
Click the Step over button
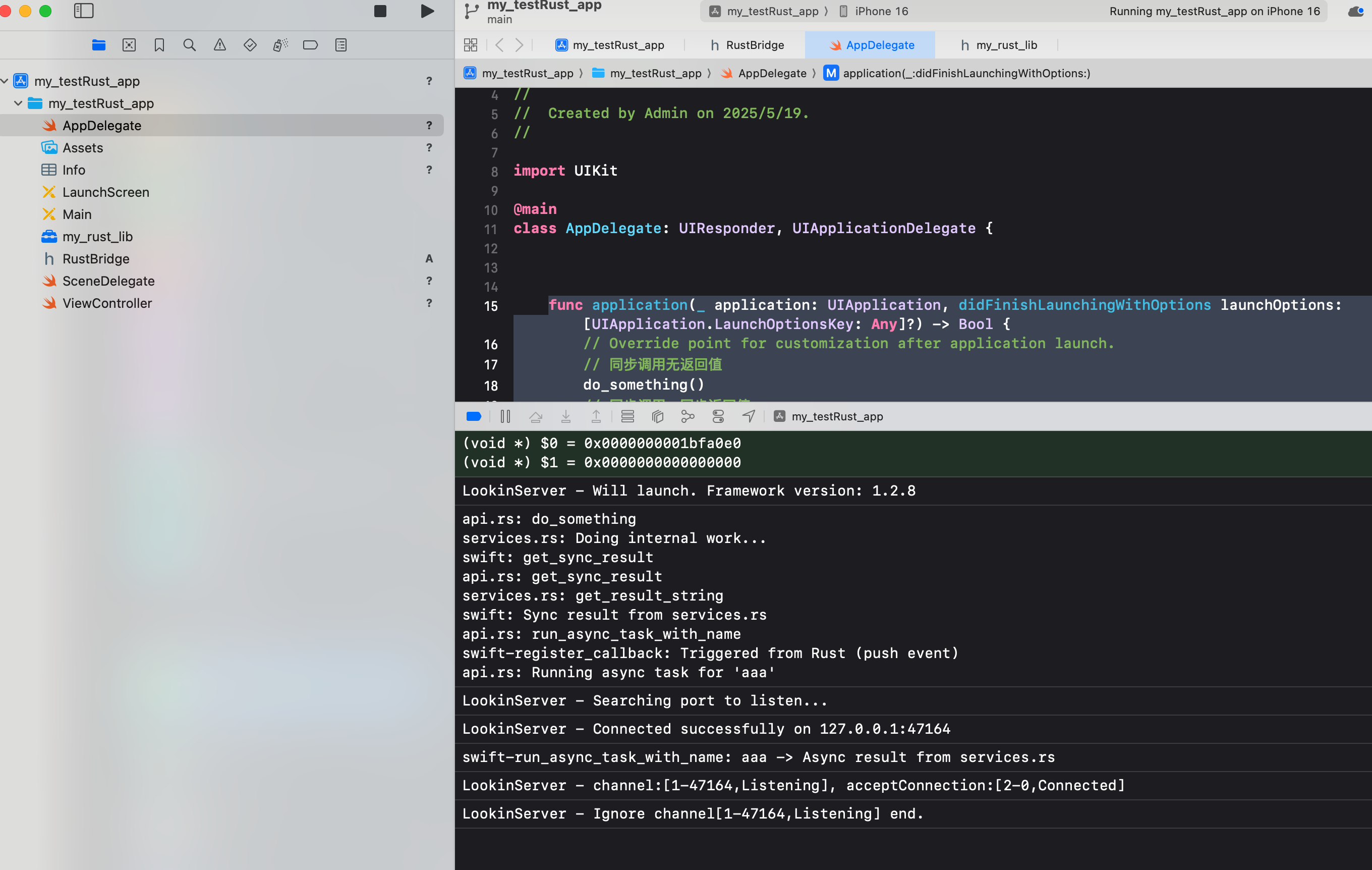tap(536, 417)
